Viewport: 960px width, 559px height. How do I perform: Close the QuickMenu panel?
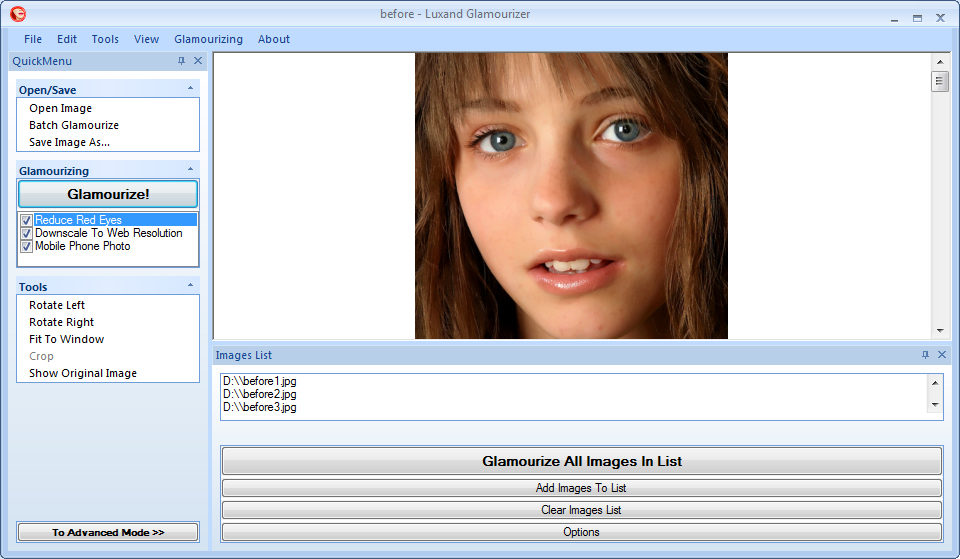198,61
